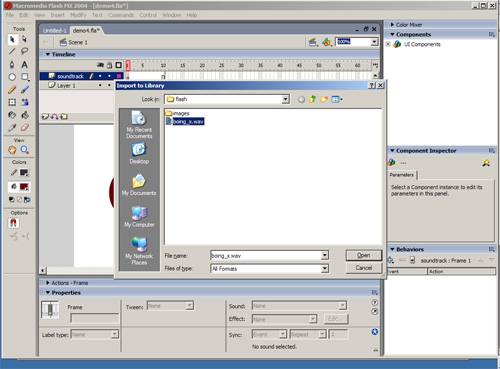Click the Fill color swatch
The height and width of the screenshot is (369, 500).
(x=24, y=187)
